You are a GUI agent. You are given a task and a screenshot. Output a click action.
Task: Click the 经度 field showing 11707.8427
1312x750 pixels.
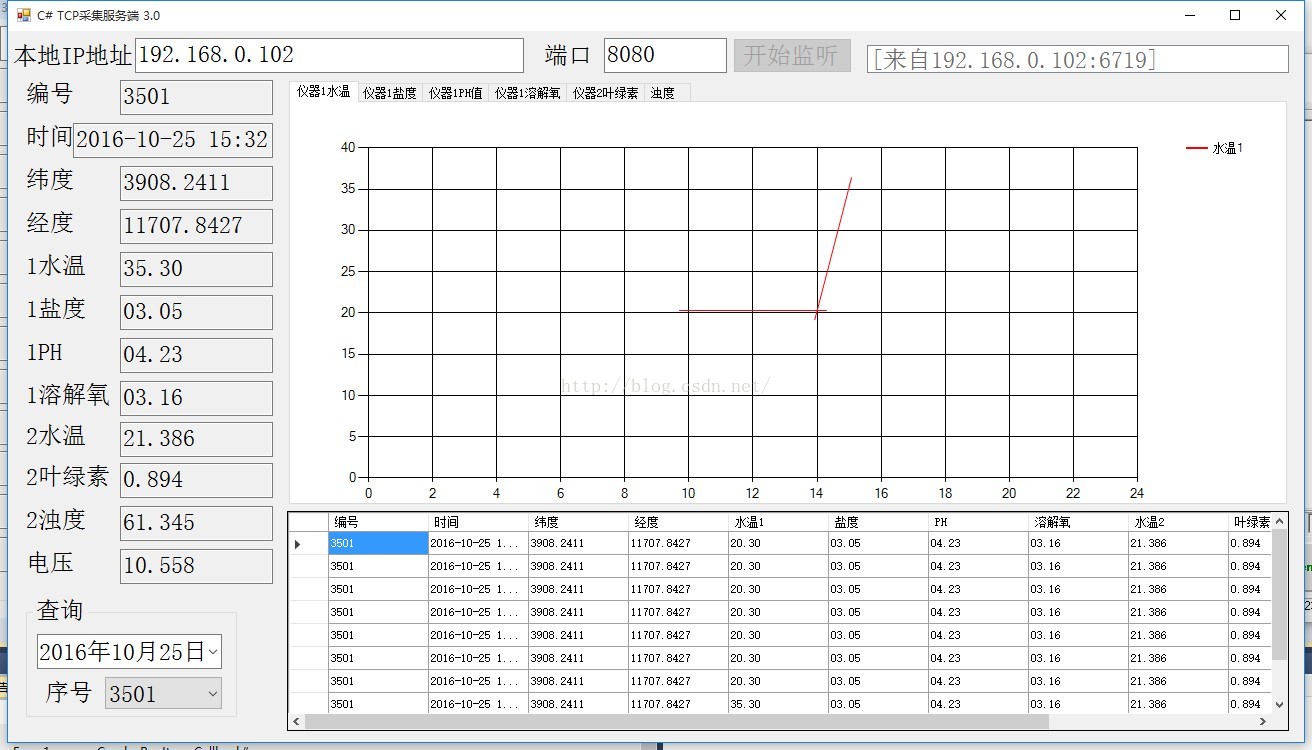(x=196, y=226)
